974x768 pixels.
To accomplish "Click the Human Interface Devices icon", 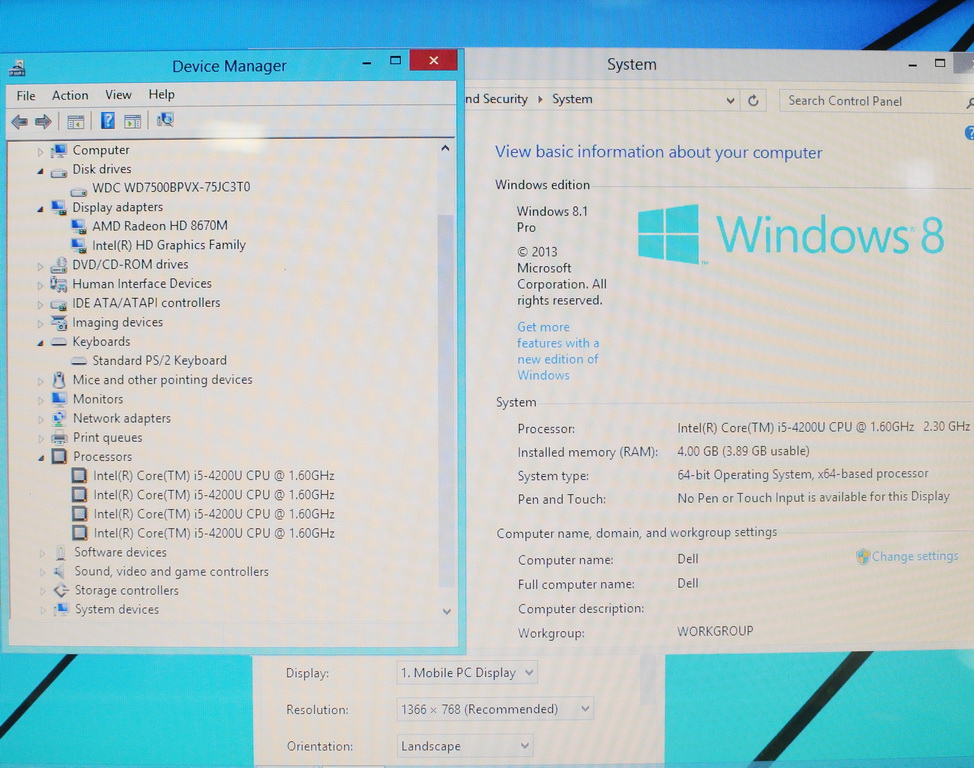I will 59,285.
